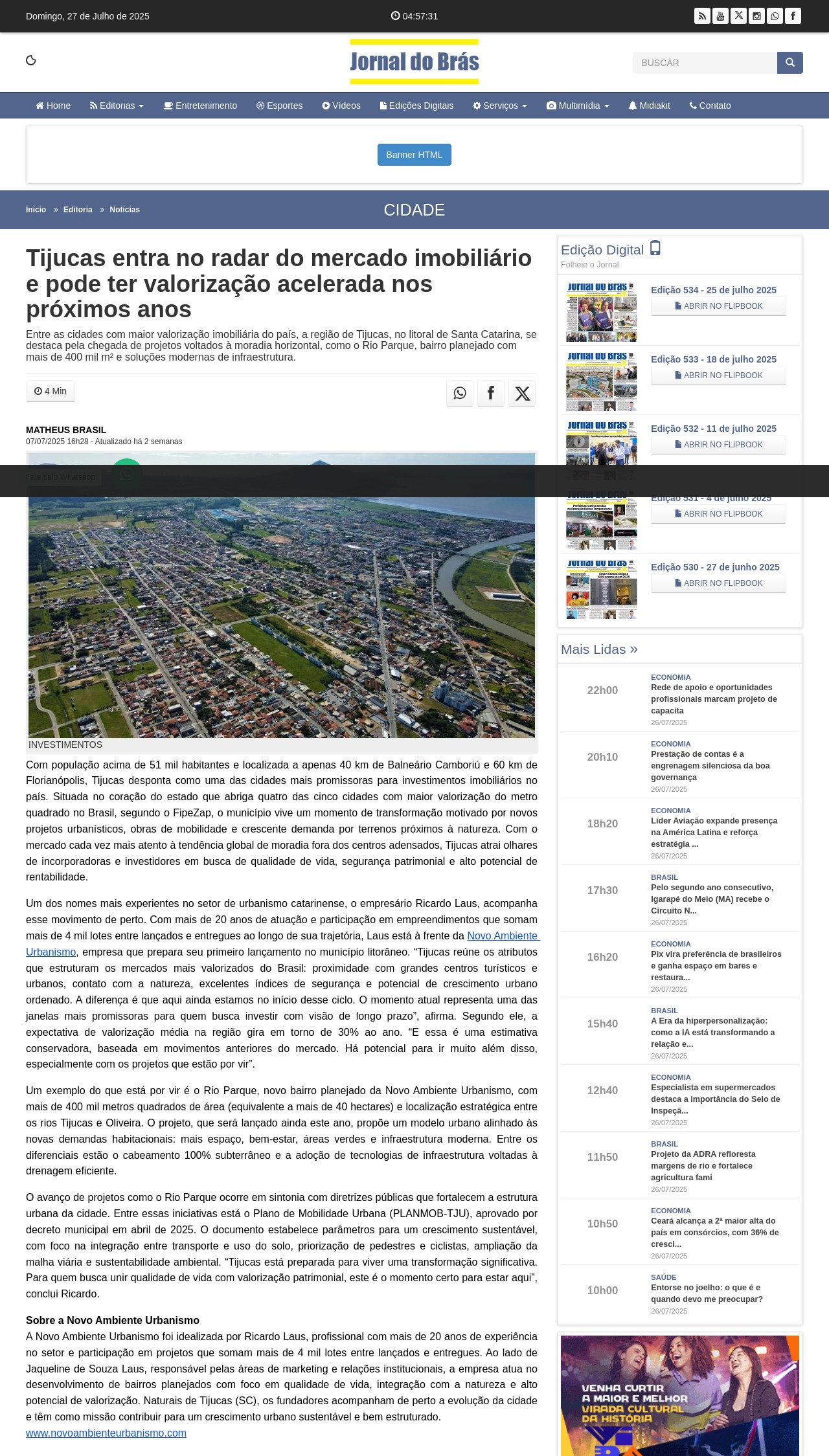This screenshot has height=1456, width=829.
Task: Click Início in the breadcrumb
Action: tap(36, 210)
